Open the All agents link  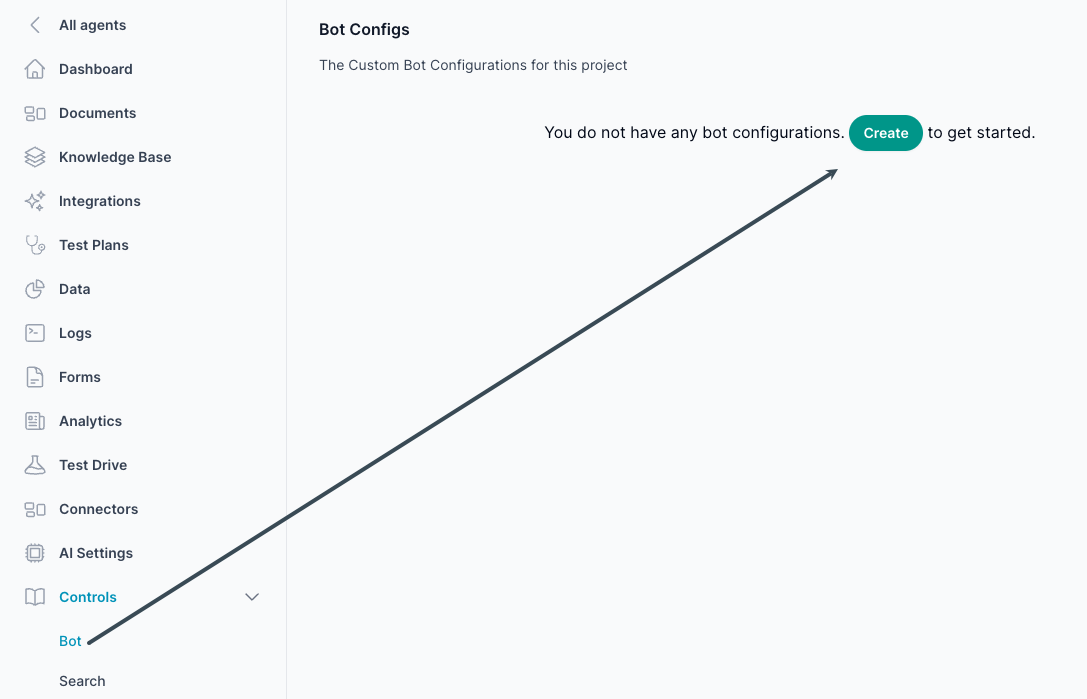click(x=92, y=26)
